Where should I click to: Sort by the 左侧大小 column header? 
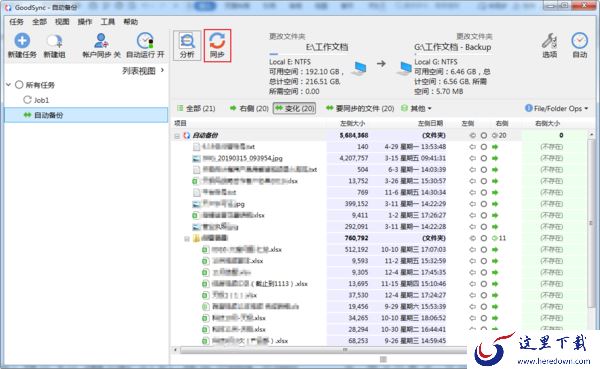tap(352, 124)
